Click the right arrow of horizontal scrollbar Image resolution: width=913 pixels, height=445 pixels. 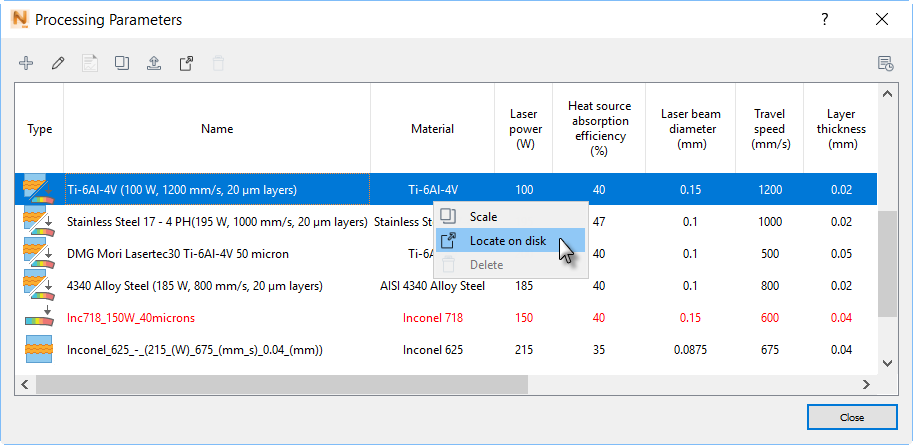(867, 385)
